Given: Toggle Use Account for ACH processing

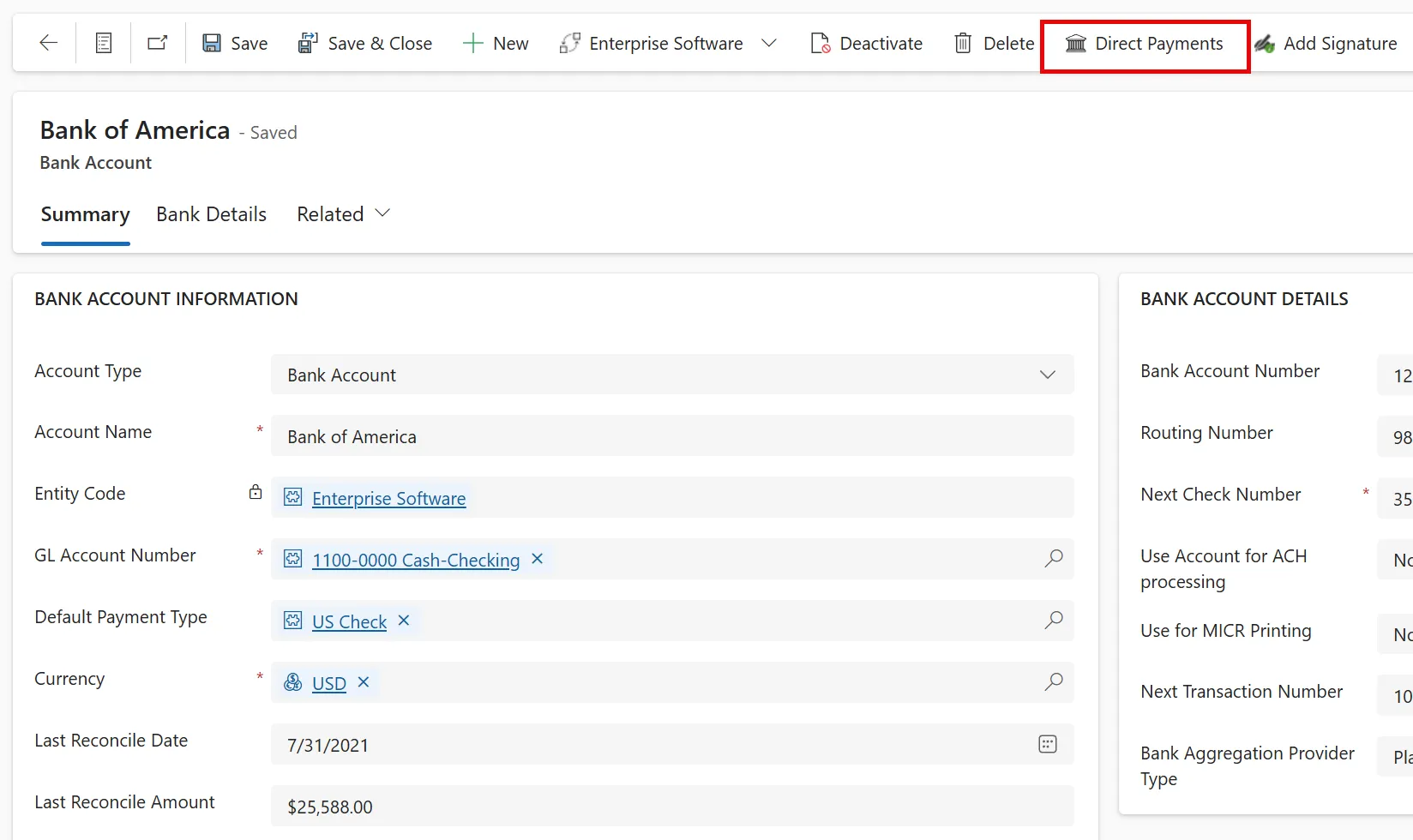Looking at the screenshot, I should click(x=1395, y=560).
